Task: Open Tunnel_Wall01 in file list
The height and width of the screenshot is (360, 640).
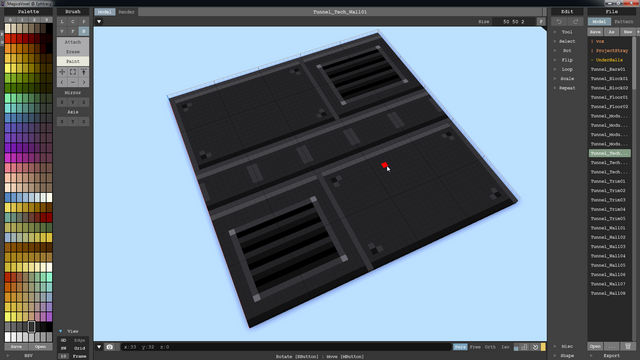Action: [609, 228]
